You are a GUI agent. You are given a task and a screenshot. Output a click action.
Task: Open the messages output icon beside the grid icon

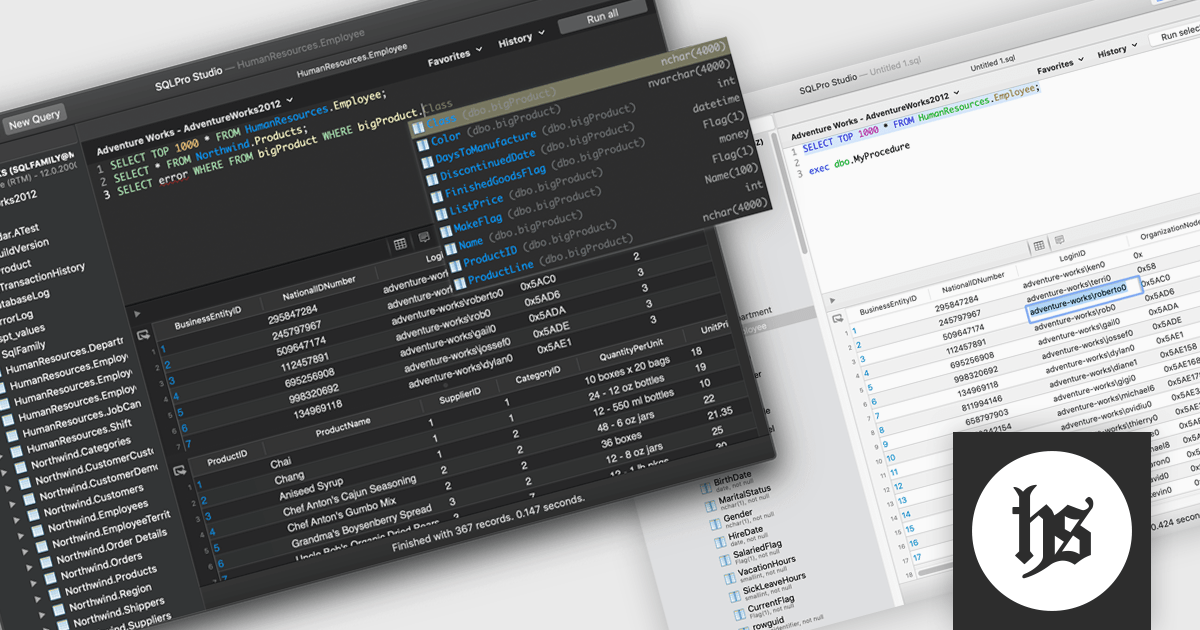(x=423, y=238)
